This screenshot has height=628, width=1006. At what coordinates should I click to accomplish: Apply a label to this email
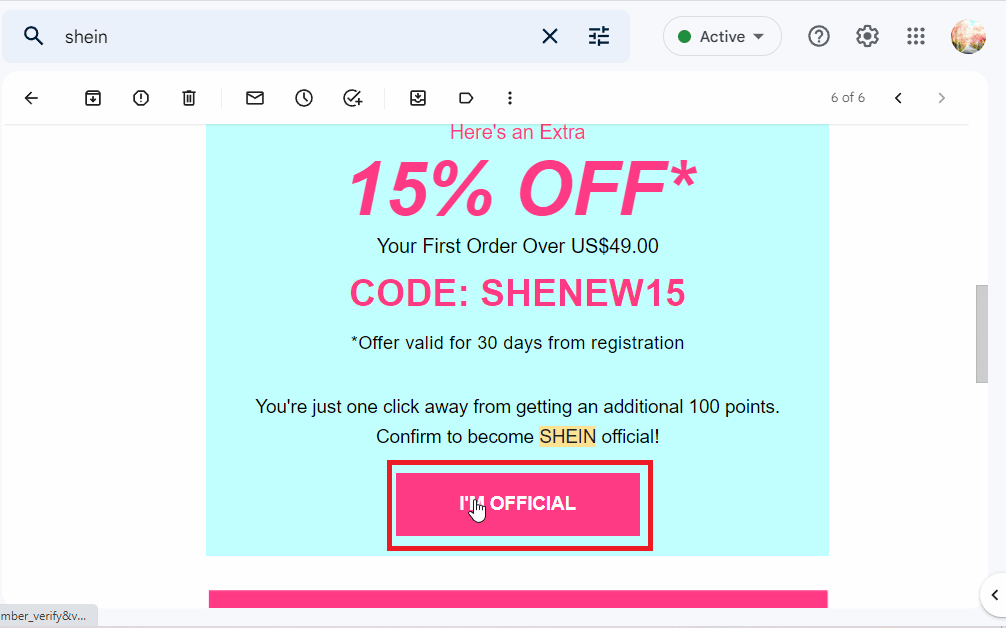pyautogui.click(x=466, y=97)
